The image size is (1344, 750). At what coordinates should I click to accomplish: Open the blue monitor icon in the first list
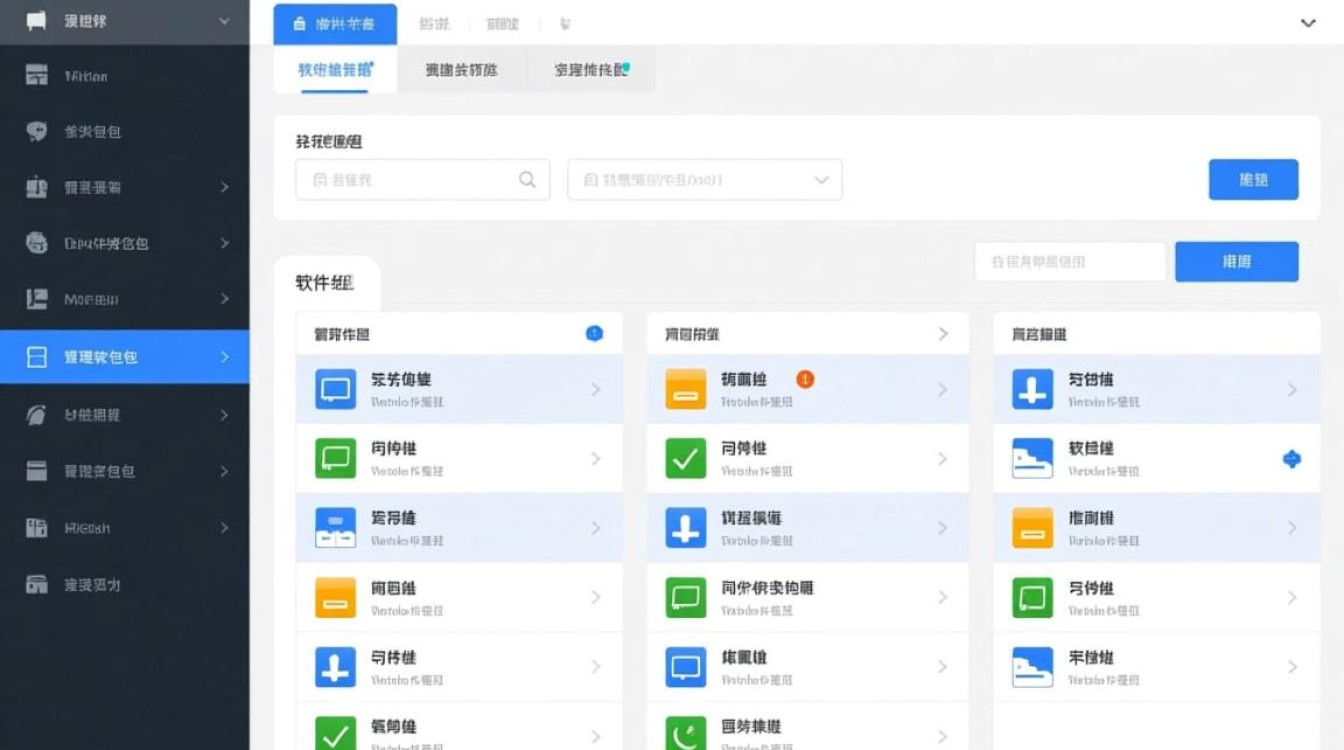coord(336,389)
